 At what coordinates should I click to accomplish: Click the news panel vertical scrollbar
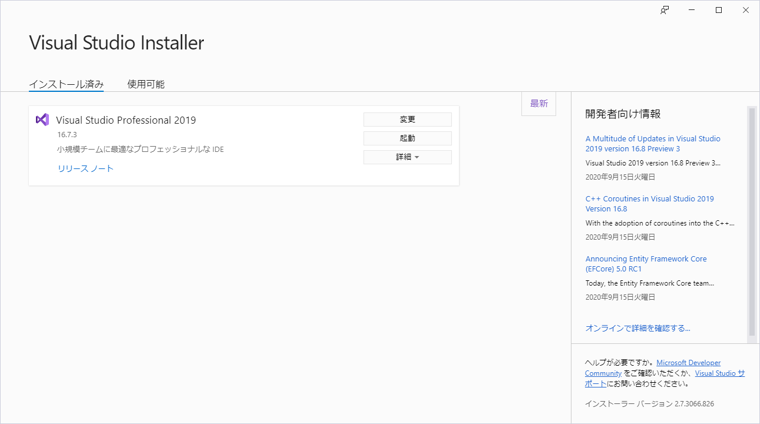pos(752,221)
